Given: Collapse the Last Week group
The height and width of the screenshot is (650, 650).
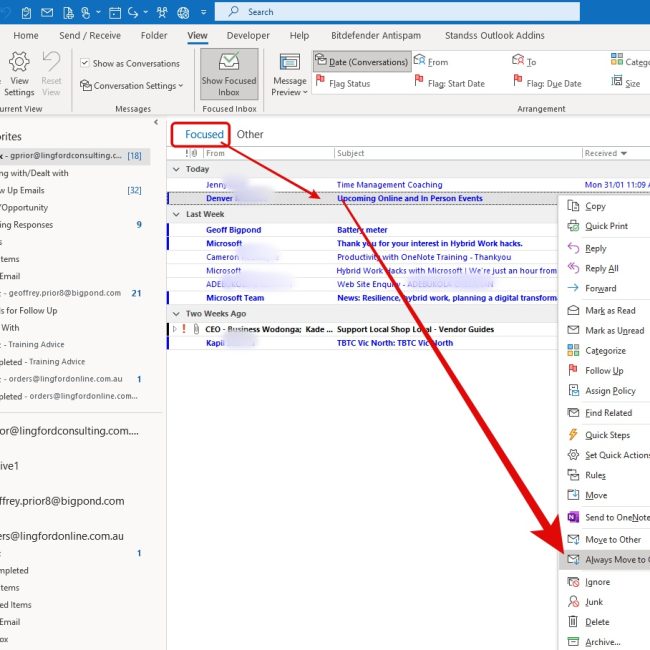Looking at the screenshot, I should click(x=176, y=214).
